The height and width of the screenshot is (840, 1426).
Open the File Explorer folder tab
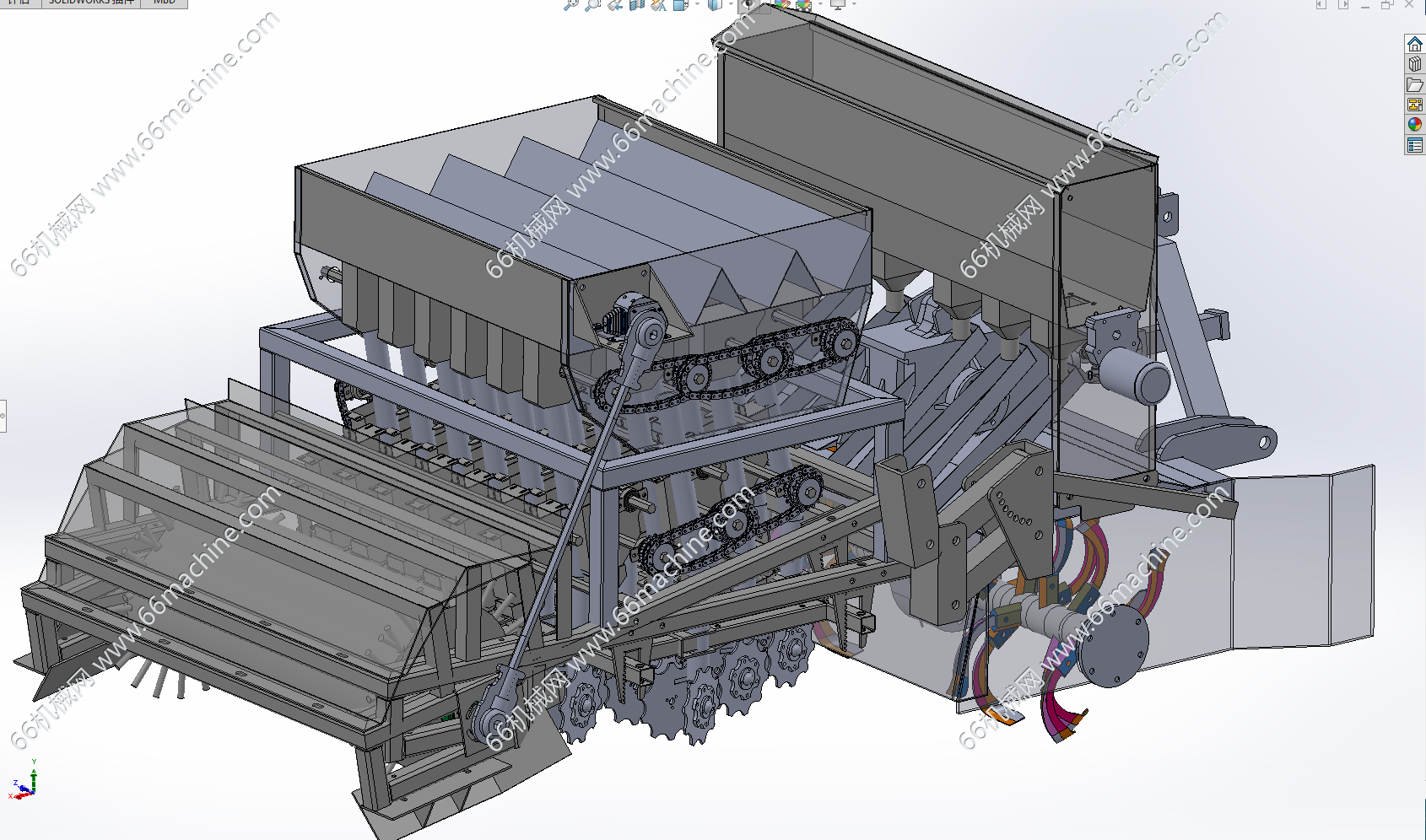click(x=1415, y=84)
